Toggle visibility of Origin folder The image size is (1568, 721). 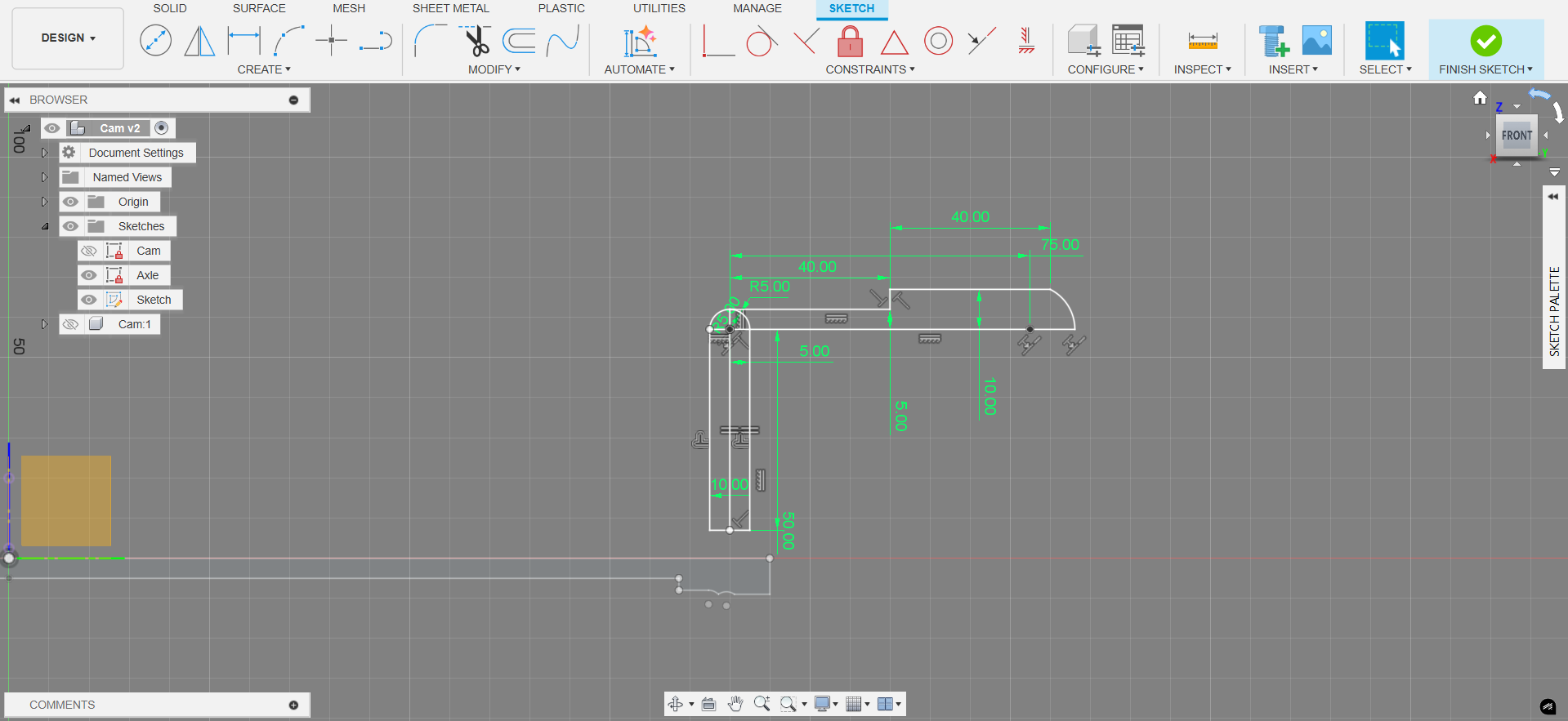(71, 202)
